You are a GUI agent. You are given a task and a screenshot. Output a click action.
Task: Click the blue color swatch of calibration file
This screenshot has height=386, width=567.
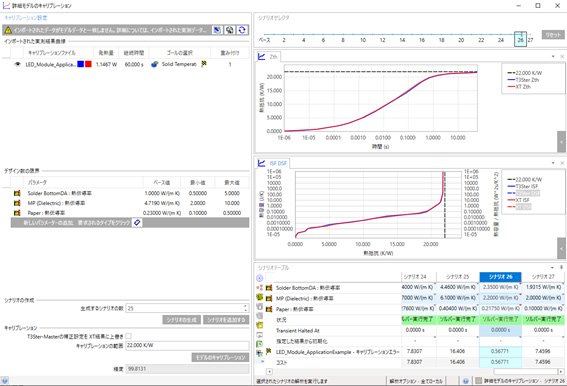pos(81,64)
